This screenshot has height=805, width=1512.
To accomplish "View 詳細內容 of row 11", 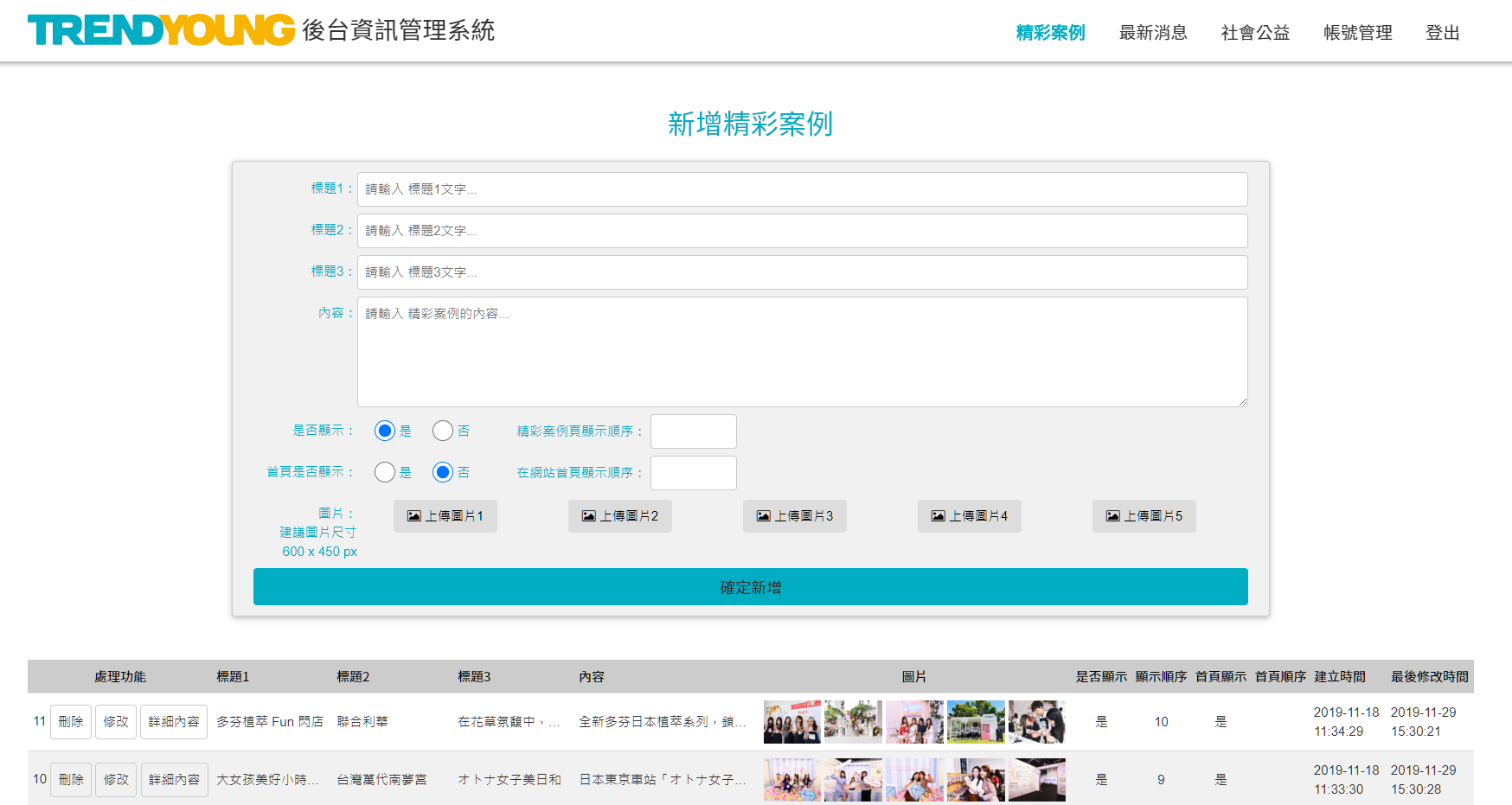I will coord(174,722).
